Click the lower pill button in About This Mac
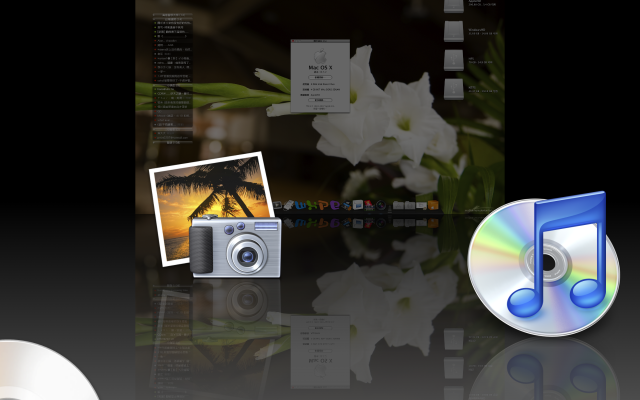The width and height of the screenshot is (640, 400). 320,100
